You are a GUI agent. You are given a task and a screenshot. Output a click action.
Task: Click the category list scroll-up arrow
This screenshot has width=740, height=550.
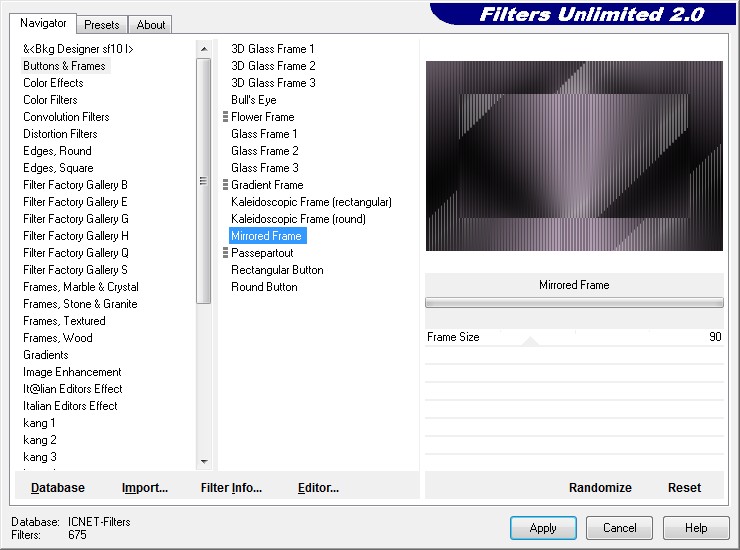(x=204, y=49)
